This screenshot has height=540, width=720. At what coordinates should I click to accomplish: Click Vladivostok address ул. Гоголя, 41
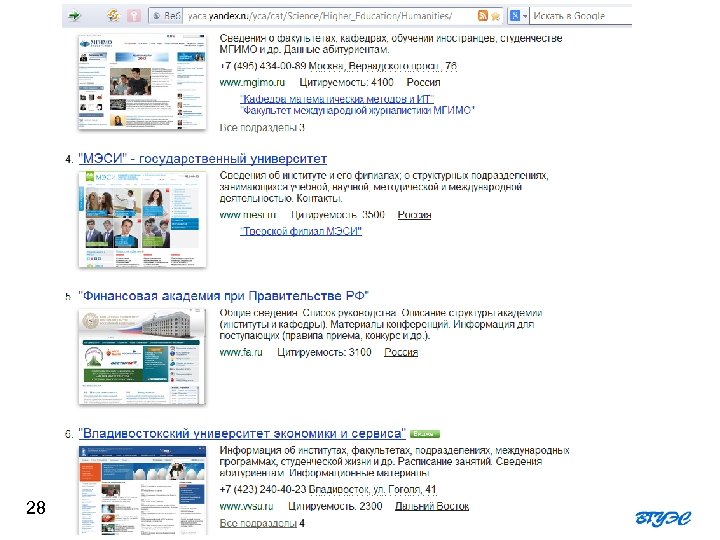pyautogui.click(x=372, y=489)
